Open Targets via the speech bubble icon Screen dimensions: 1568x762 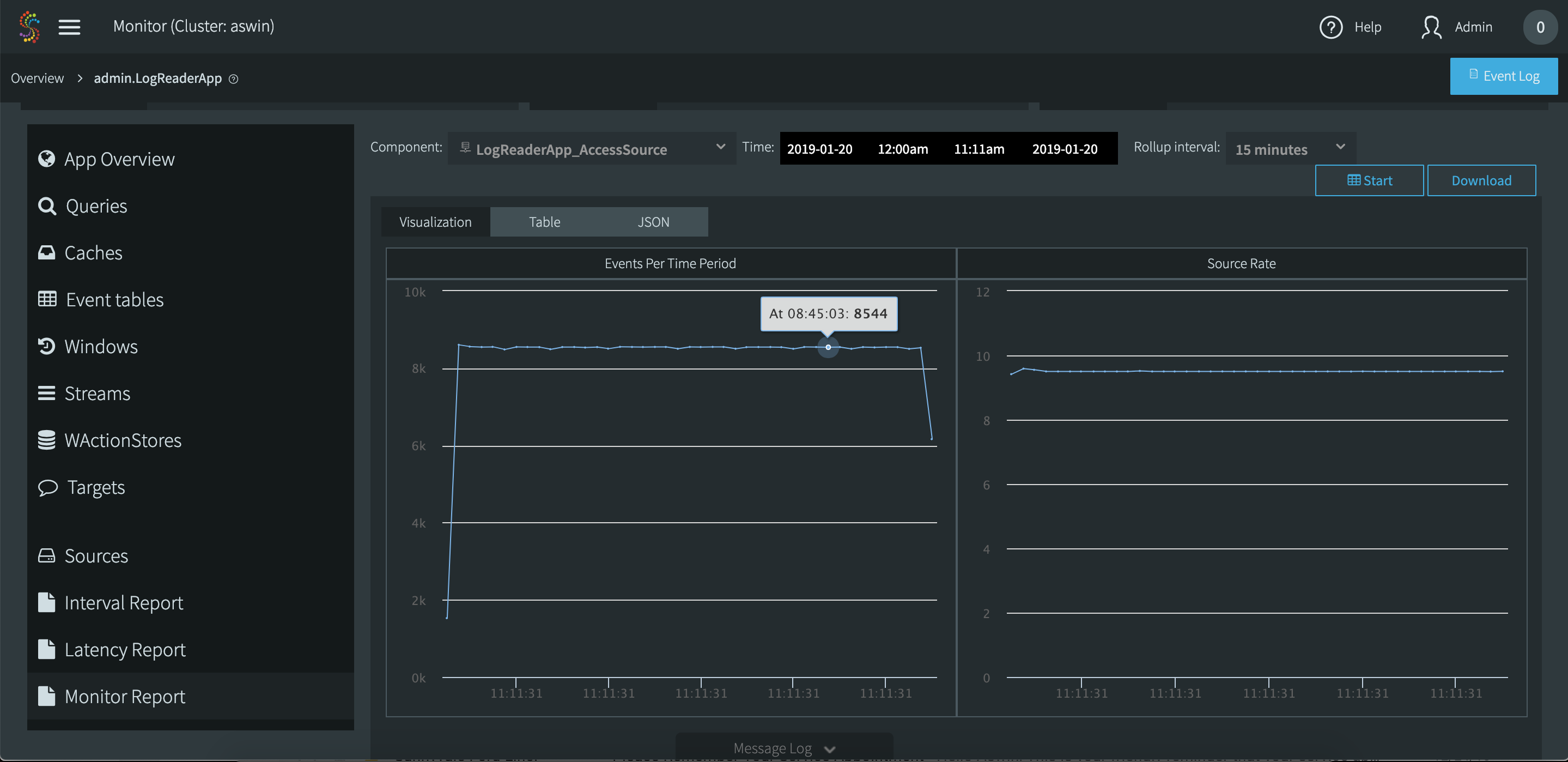(47, 487)
